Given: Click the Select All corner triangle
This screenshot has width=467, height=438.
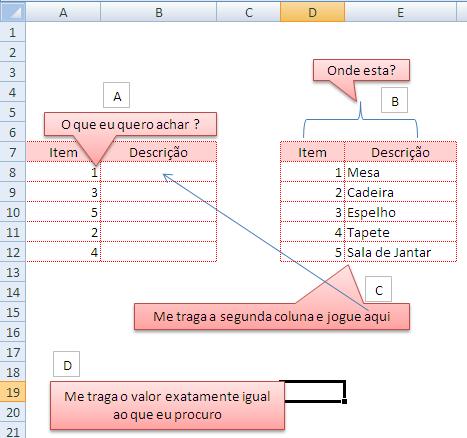Looking at the screenshot, I should [13, 12].
